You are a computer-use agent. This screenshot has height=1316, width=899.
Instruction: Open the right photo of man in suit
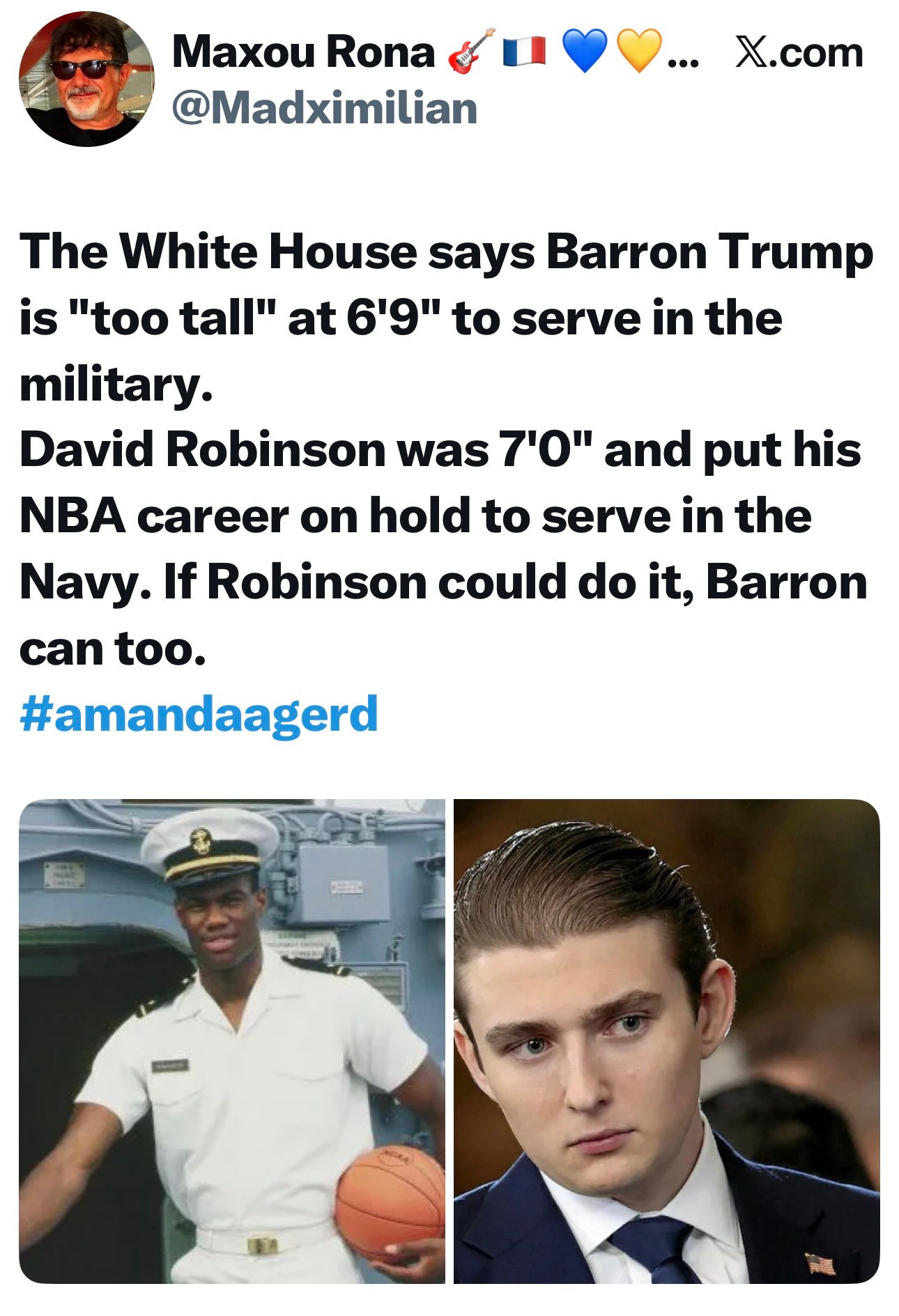(x=667, y=1041)
